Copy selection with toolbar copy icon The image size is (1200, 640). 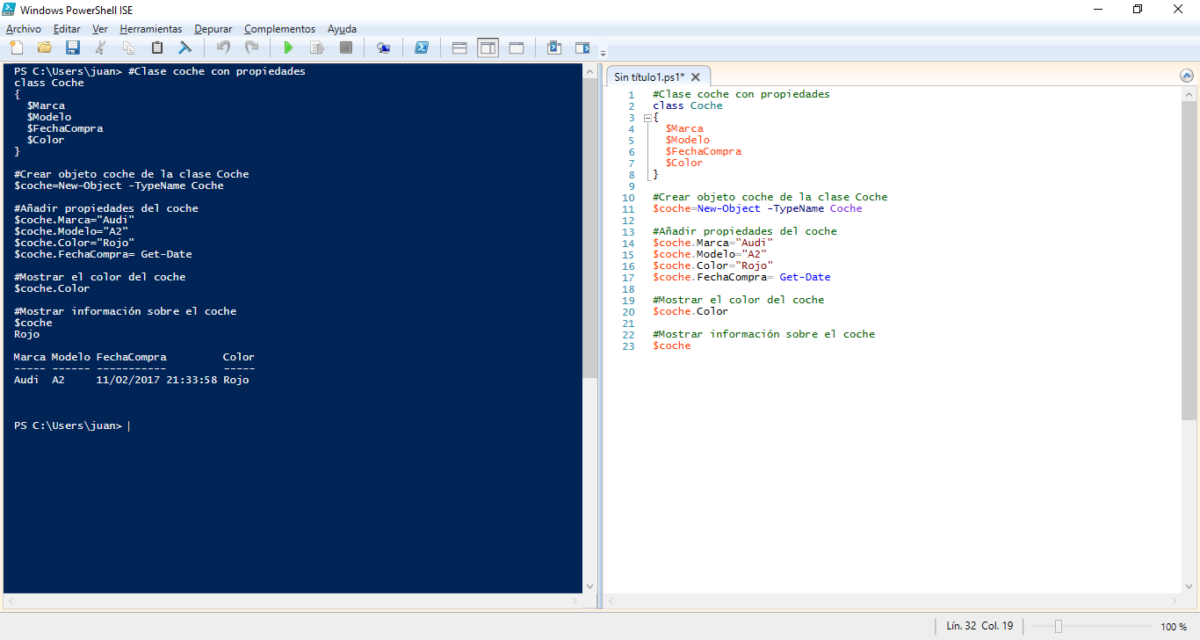(128, 47)
